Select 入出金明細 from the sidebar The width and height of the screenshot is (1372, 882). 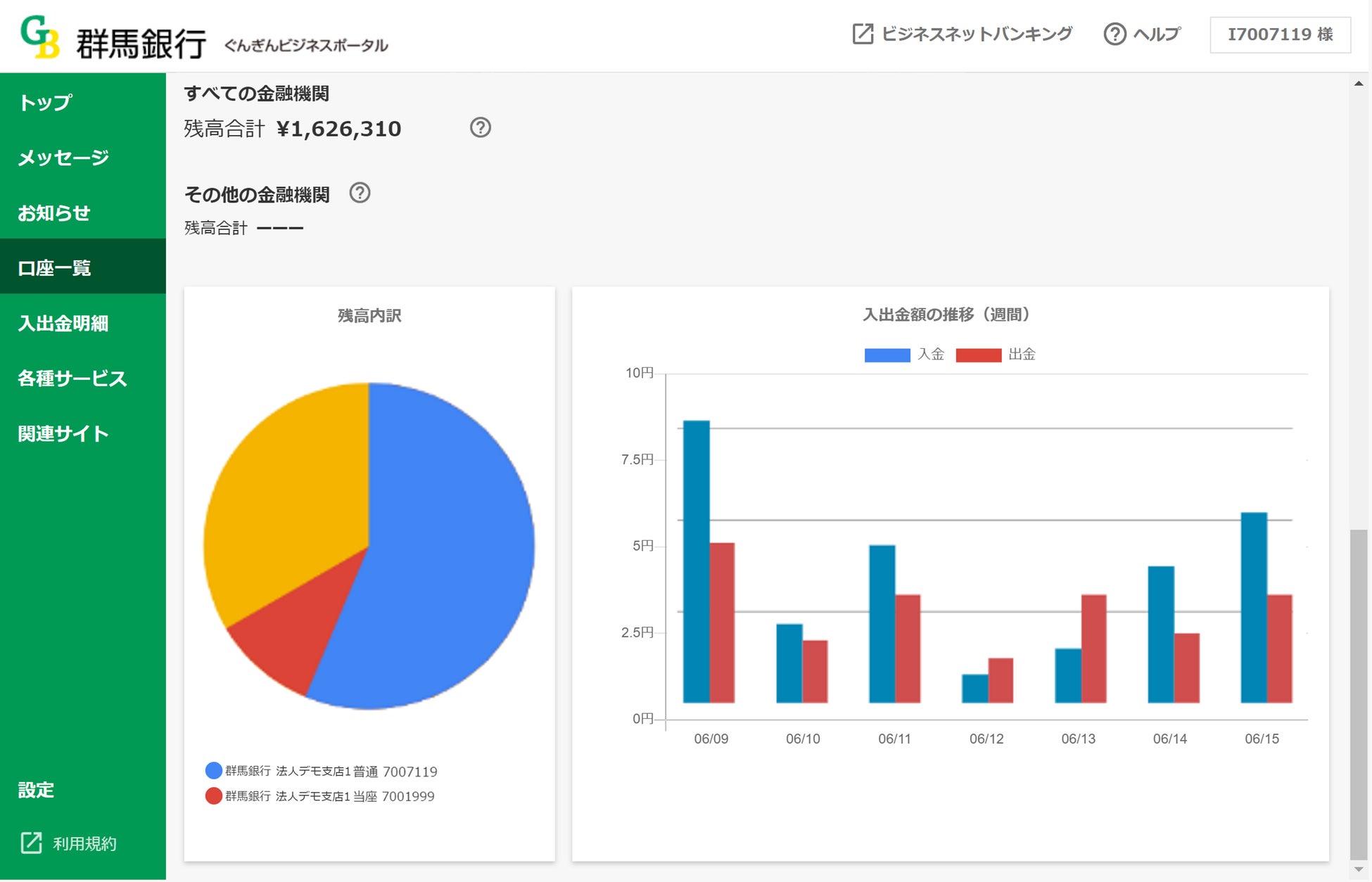[x=63, y=324]
